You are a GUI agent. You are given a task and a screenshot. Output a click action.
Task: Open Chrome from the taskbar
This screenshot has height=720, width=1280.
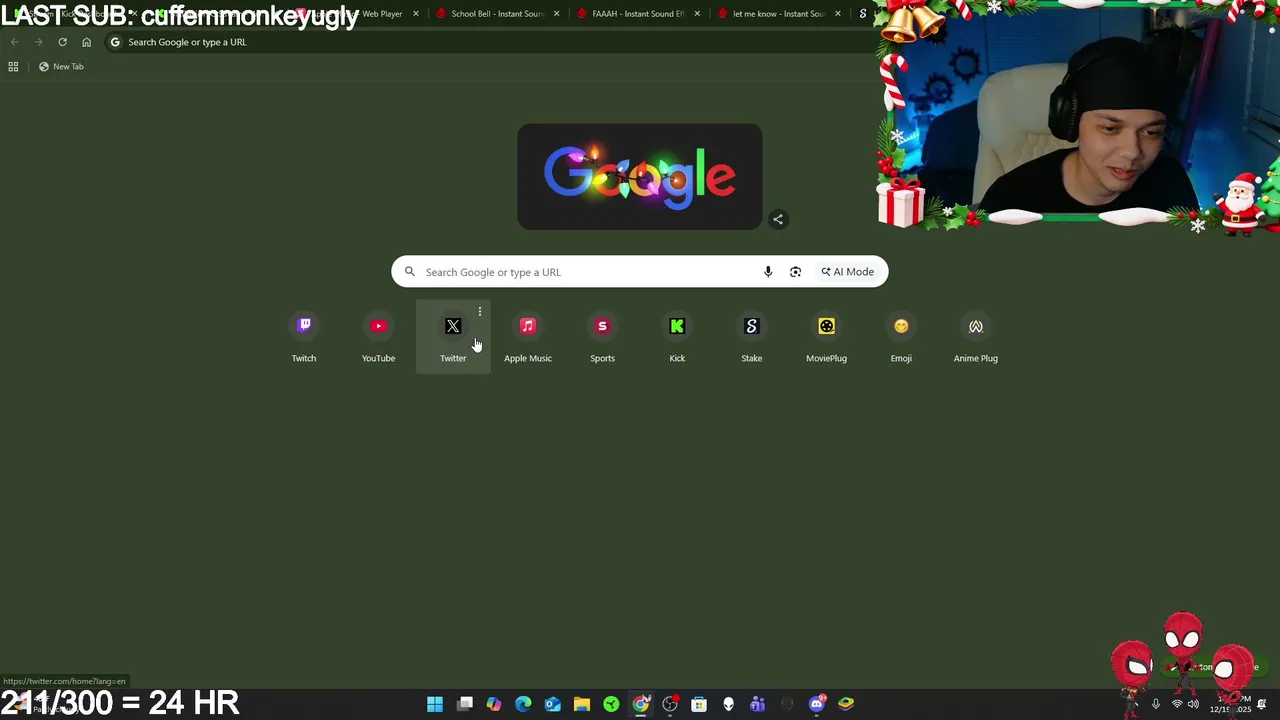(x=641, y=704)
